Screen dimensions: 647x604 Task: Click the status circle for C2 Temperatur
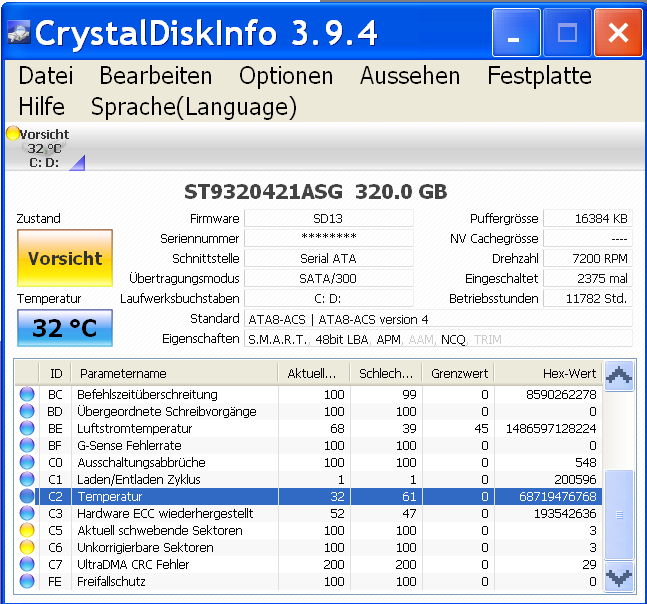tap(27, 496)
